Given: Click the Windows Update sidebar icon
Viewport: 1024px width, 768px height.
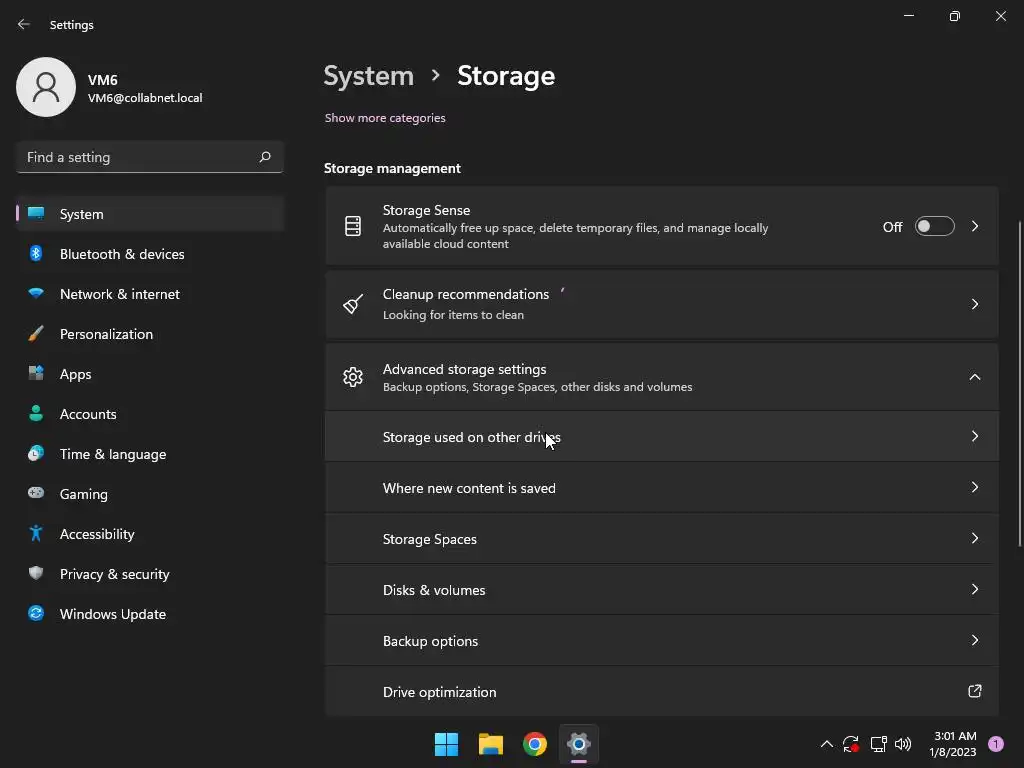Looking at the screenshot, I should point(36,614).
